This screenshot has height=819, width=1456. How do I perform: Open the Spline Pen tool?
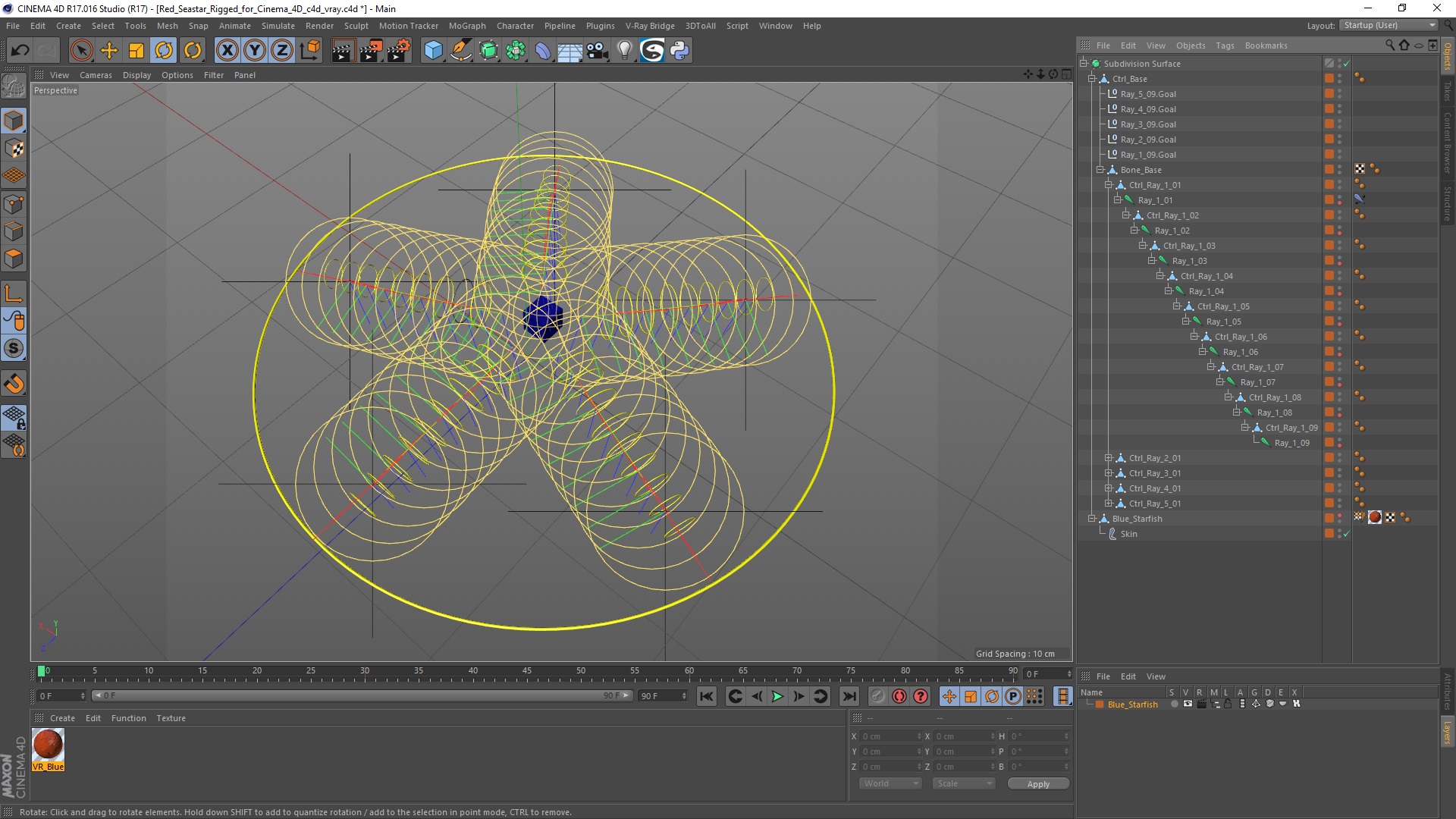pos(461,51)
